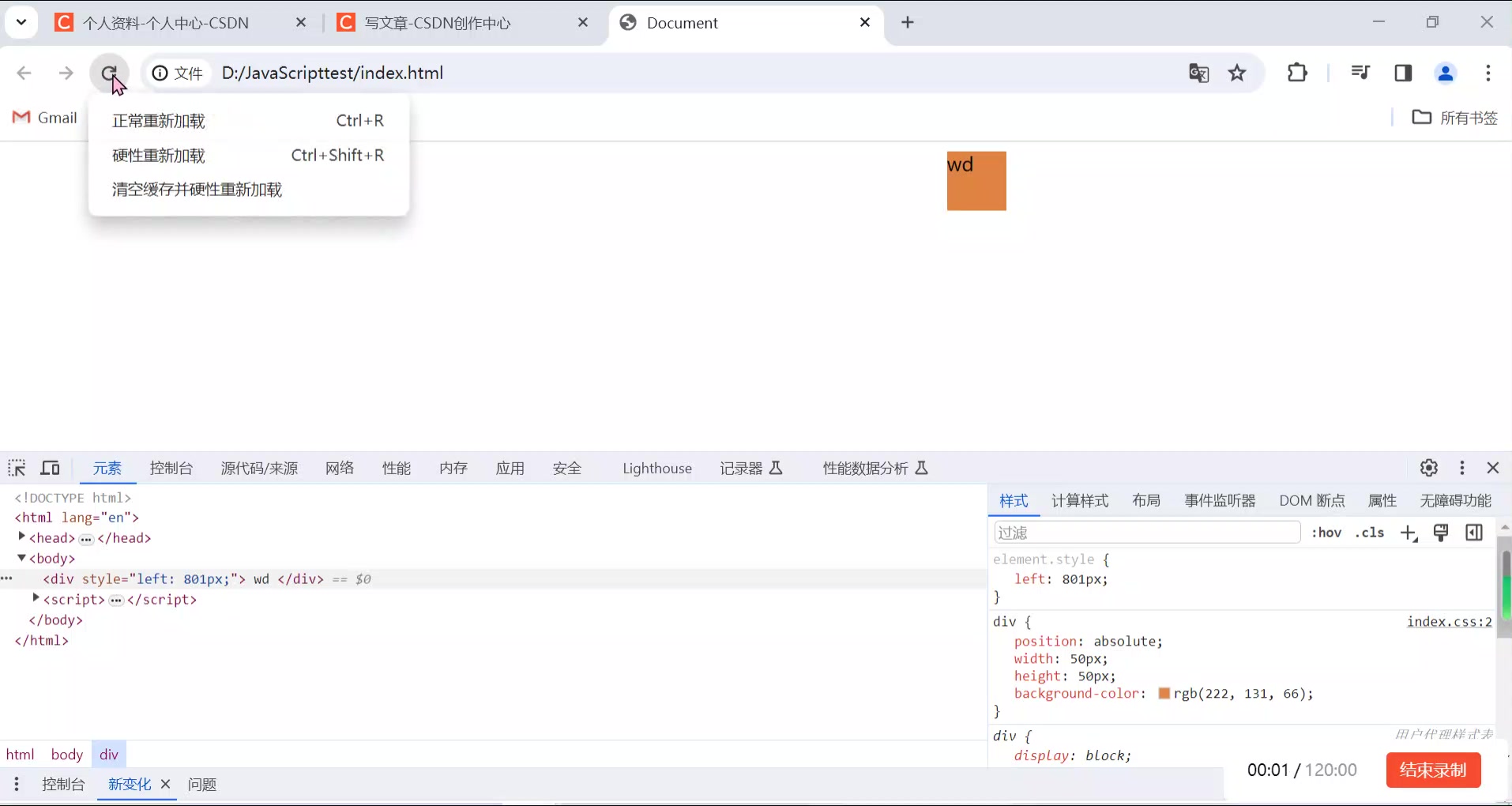Toggle the browser side panel icon

click(1403, 73)
